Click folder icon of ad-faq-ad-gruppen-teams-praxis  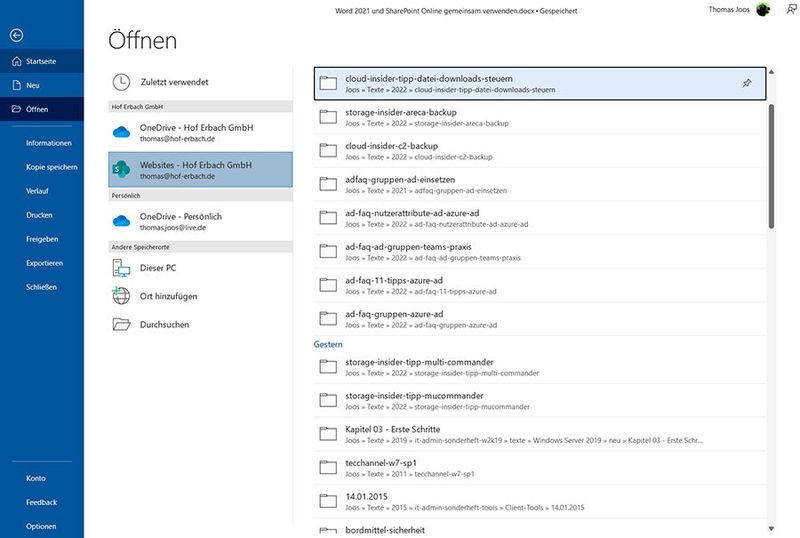[x=328, y=252]
